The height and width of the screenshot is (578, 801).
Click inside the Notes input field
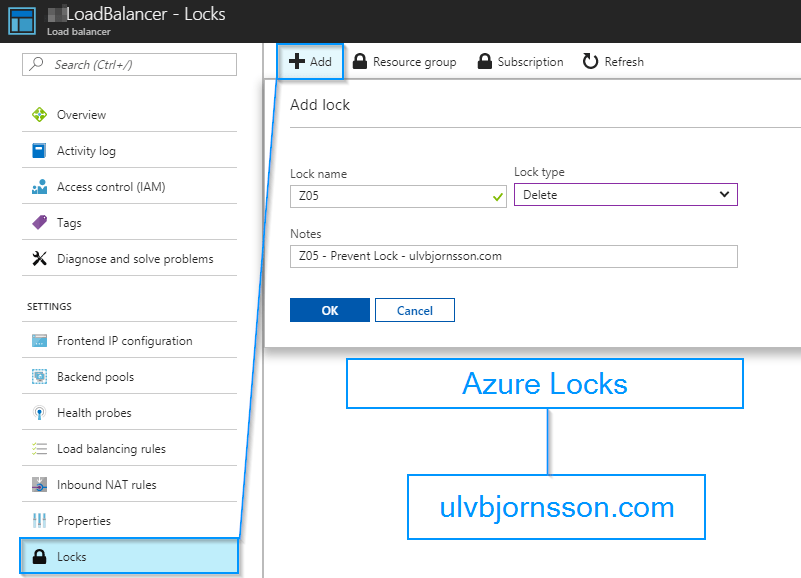[x=513, y=256]
